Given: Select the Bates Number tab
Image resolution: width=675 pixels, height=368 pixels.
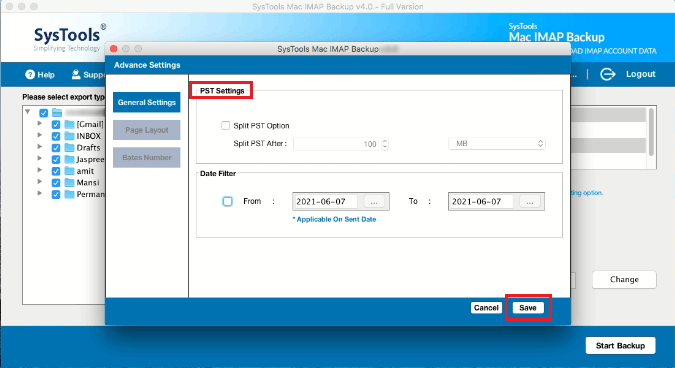Looking at the screenshot, I should click(x=147, y=158).
